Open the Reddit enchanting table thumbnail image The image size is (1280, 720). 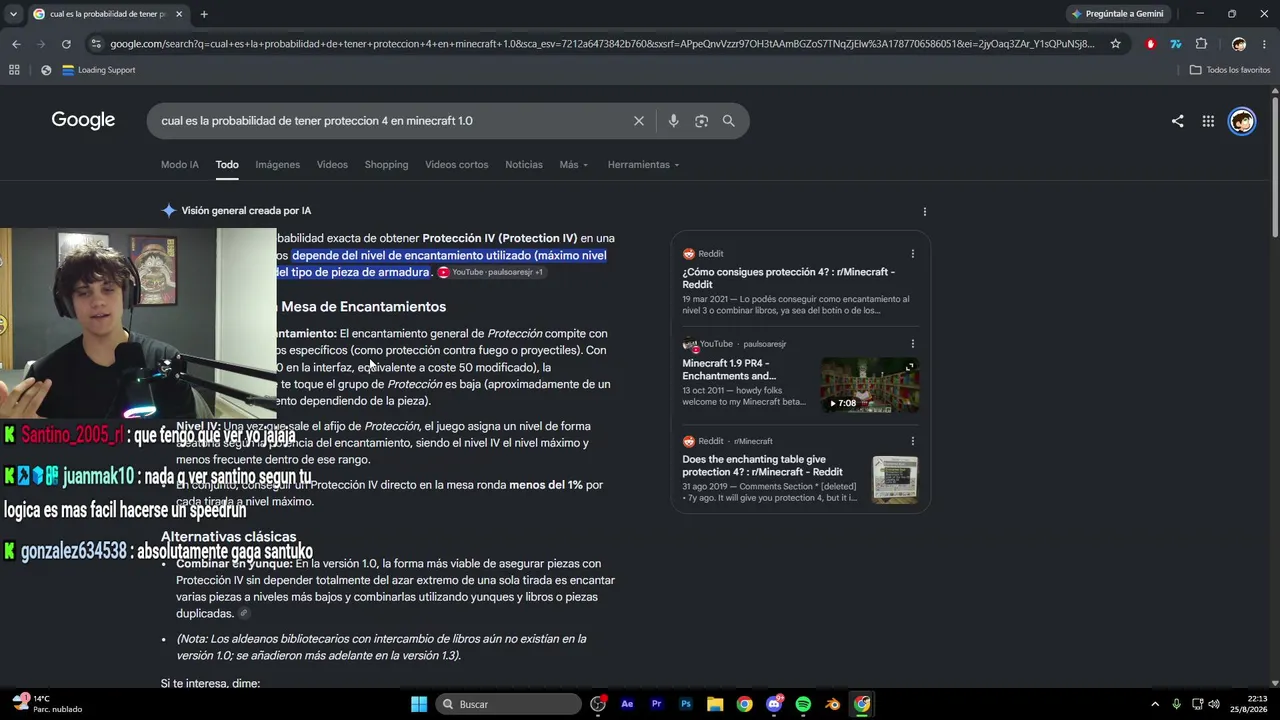895,480
